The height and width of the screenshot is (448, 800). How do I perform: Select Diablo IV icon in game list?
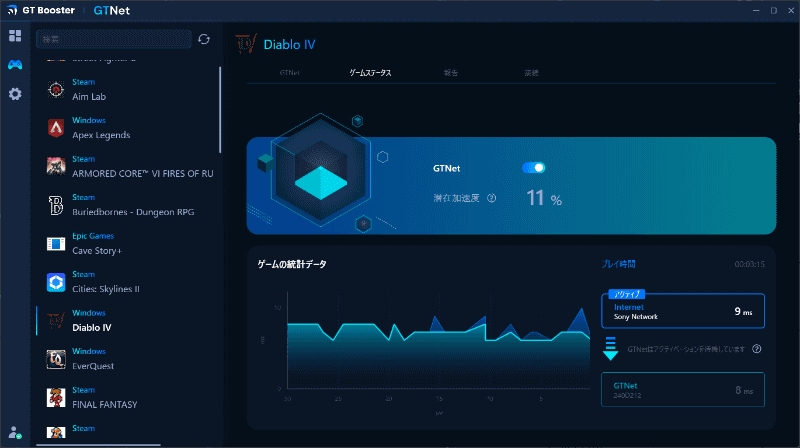coord(56,320)
